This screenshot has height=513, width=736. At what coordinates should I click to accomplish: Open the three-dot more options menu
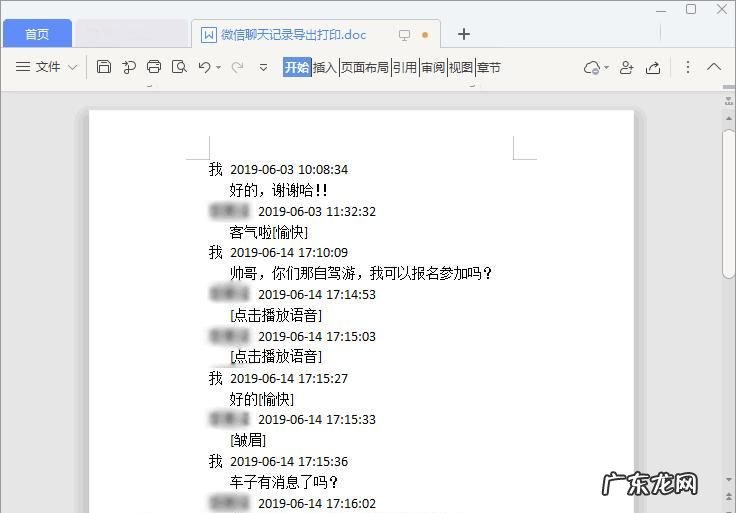(x=688, y=67)
